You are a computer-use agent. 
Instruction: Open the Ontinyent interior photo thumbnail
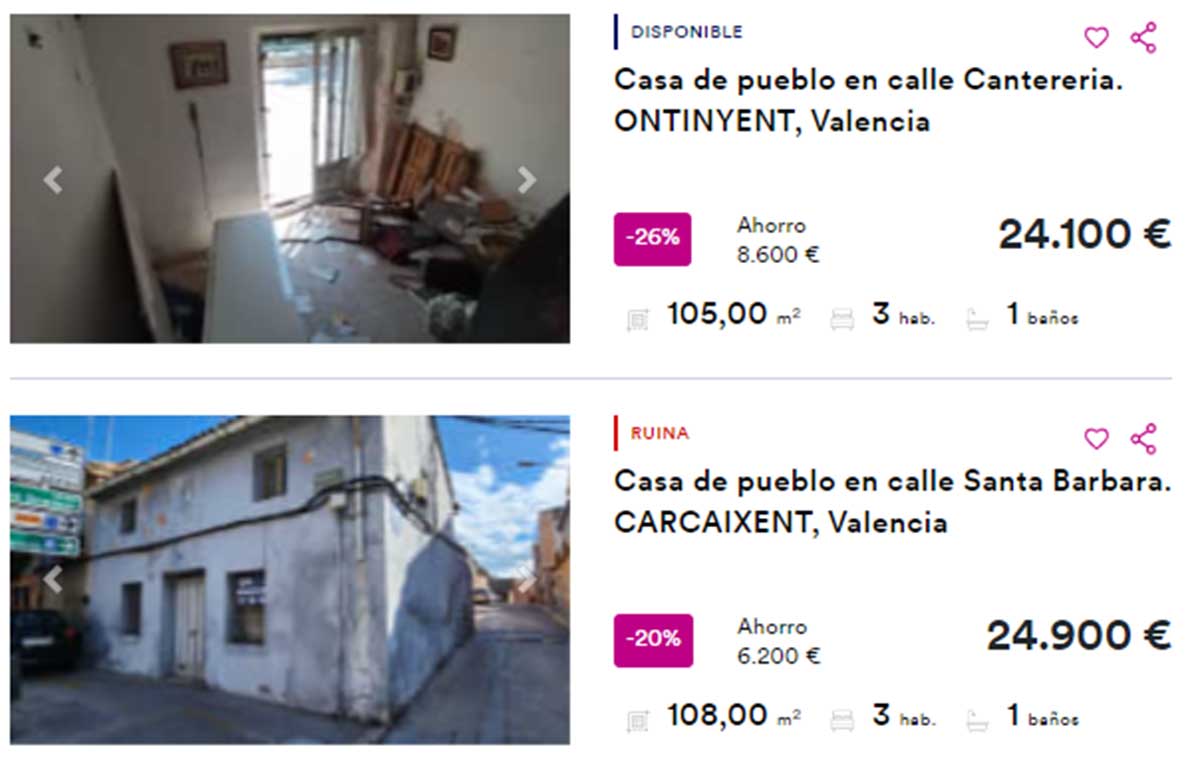(290, 179)
